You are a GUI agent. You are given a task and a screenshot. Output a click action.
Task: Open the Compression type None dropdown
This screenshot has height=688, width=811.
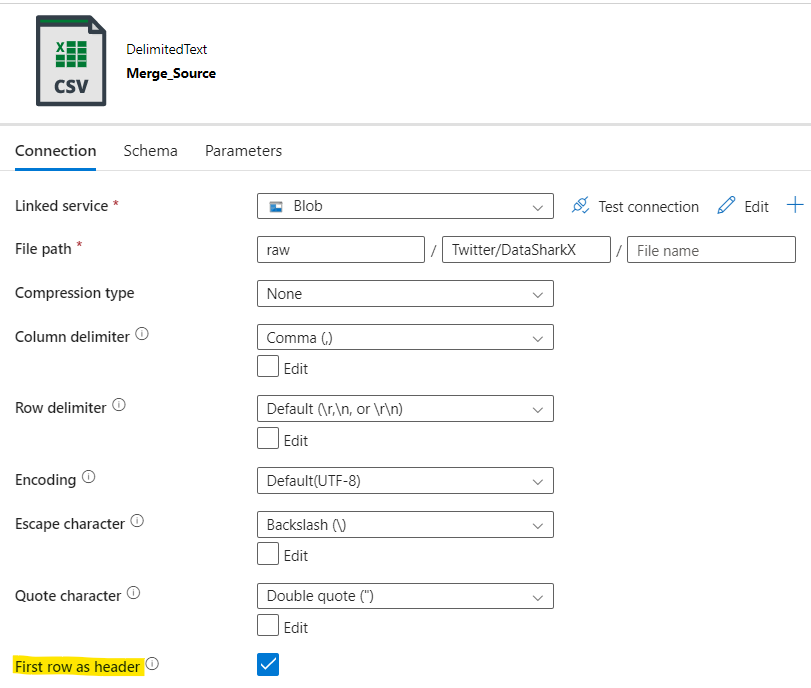(x=405, y=294)
